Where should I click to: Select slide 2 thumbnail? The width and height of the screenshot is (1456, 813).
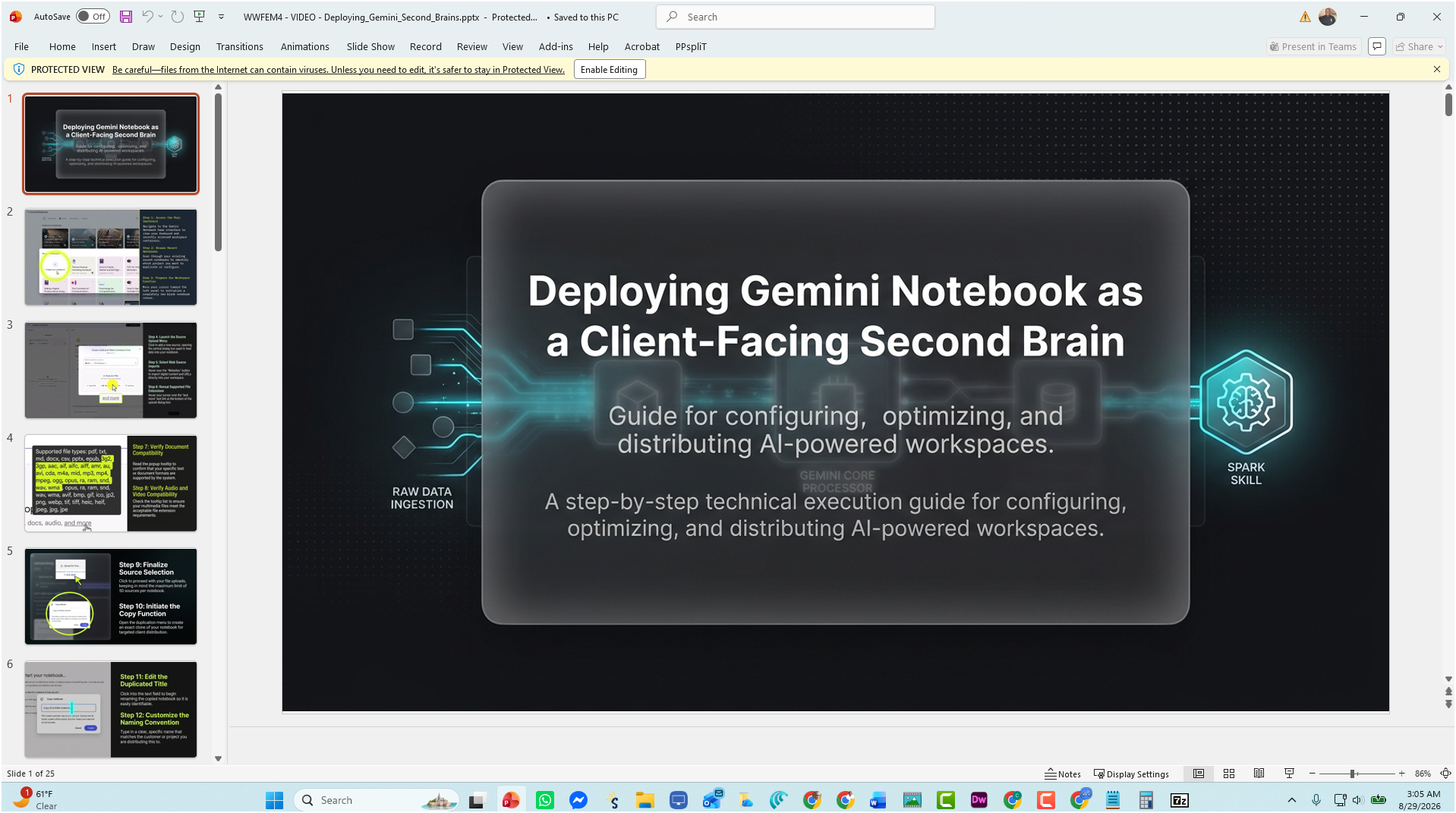tap(111, 257)
